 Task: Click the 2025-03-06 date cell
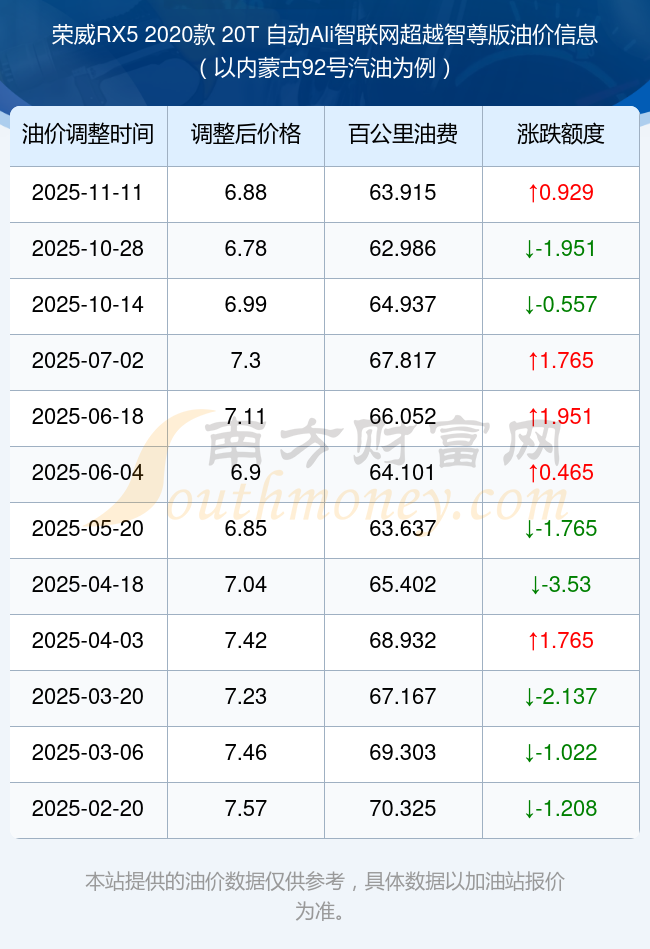click(88, 752)
